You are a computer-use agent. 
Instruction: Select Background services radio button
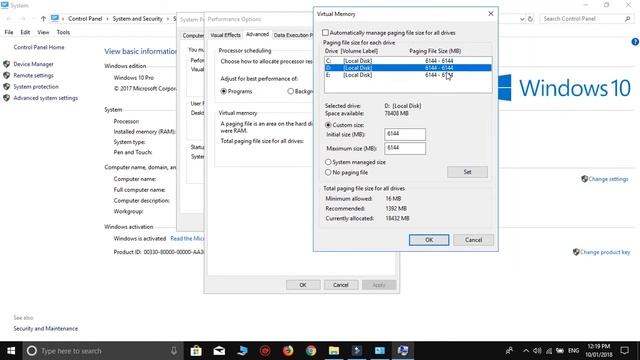291,91
